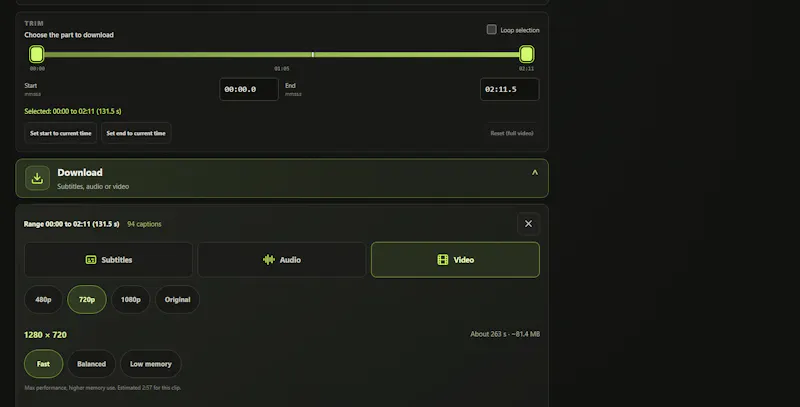Select the Original resolution option
800x407 pixels.
(x=178, y=299)
